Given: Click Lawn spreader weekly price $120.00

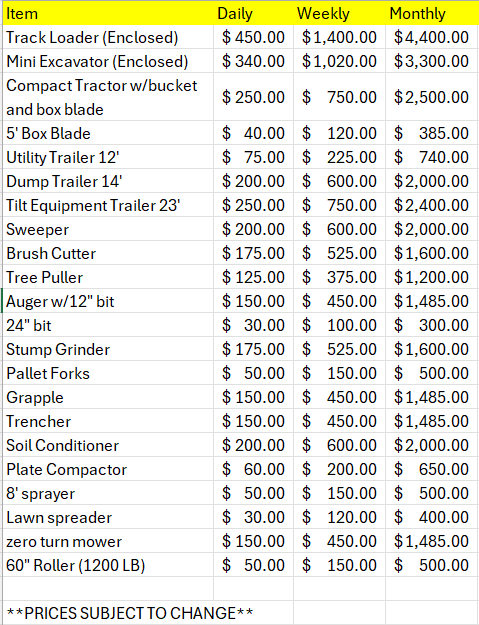Looking at the screenshot, I should [x=340, y=517].
